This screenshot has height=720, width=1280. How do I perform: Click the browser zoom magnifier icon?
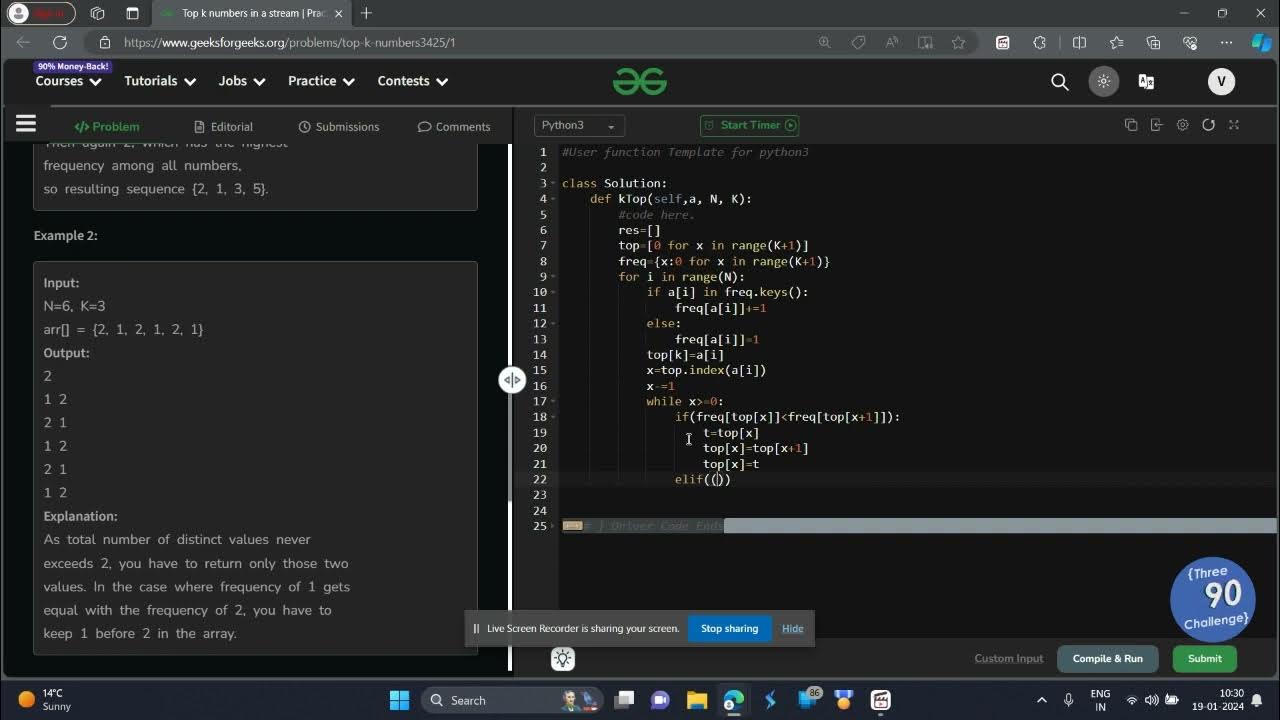pyautogui.click(x=825, y=43)
